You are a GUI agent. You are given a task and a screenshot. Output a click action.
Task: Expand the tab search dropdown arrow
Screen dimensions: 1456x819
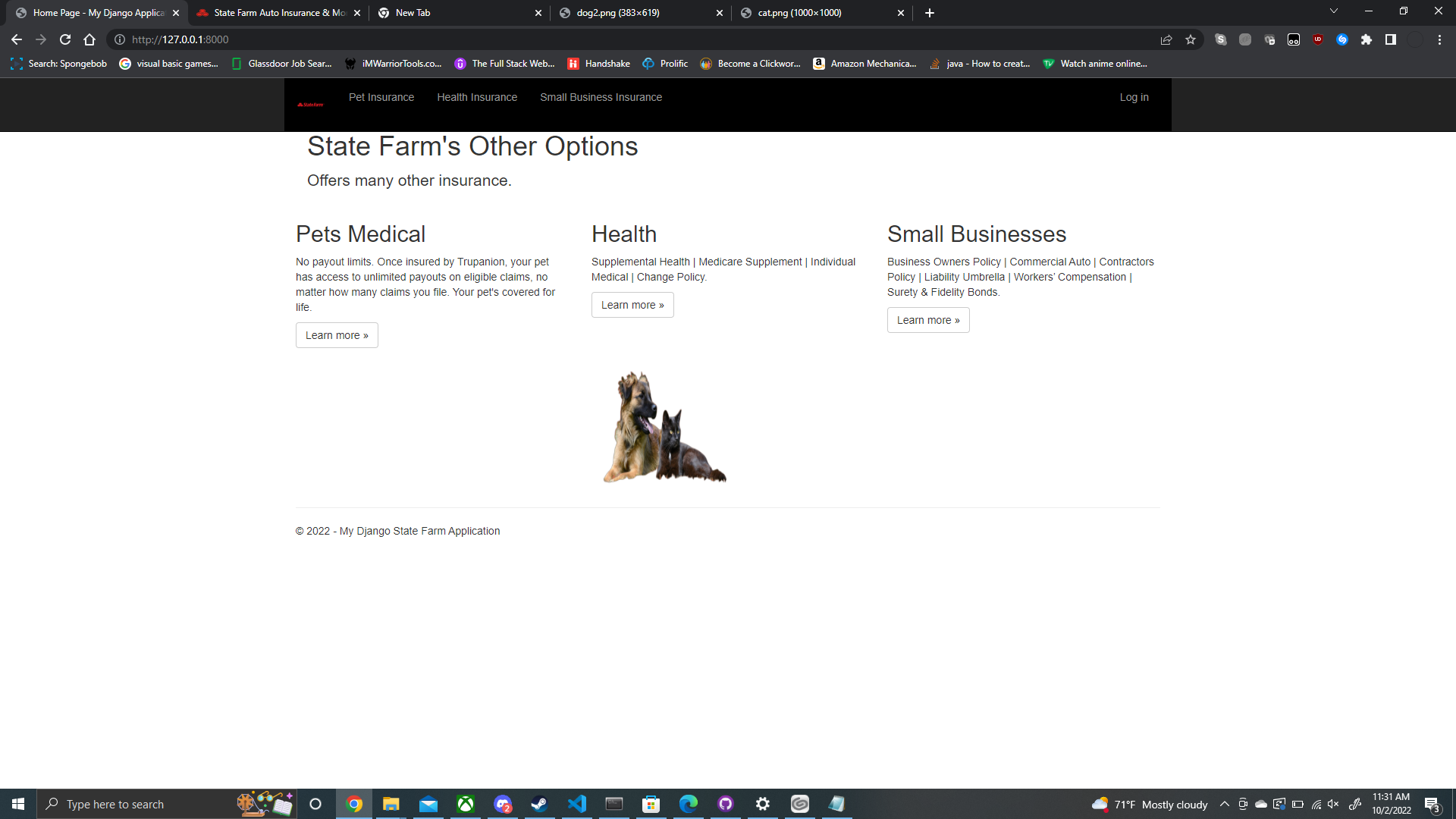1334,11
